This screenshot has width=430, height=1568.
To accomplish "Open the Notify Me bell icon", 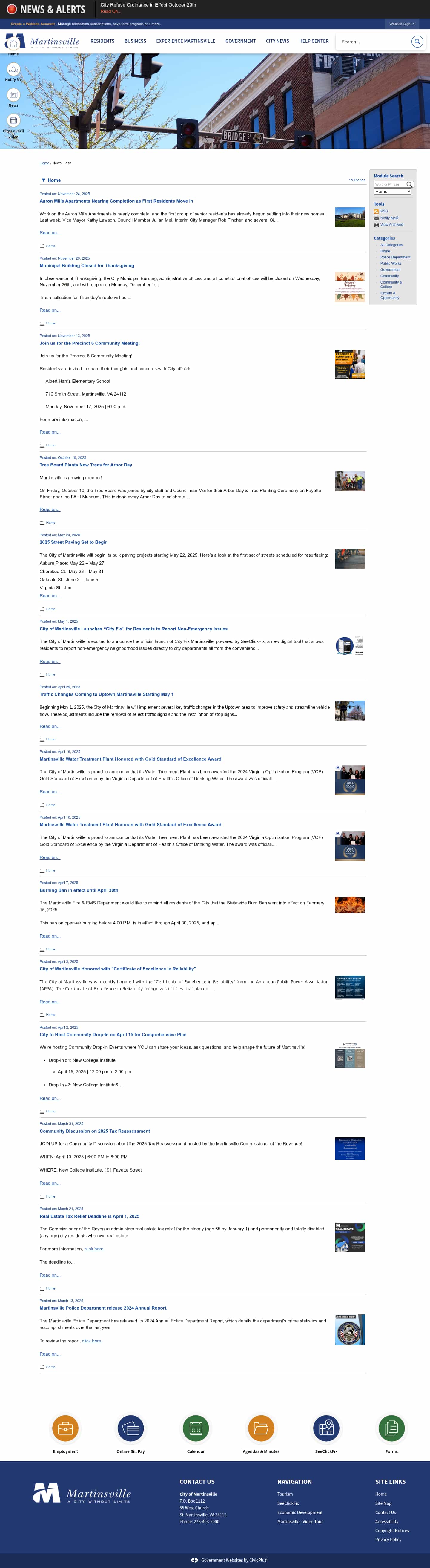I will 13,69.
